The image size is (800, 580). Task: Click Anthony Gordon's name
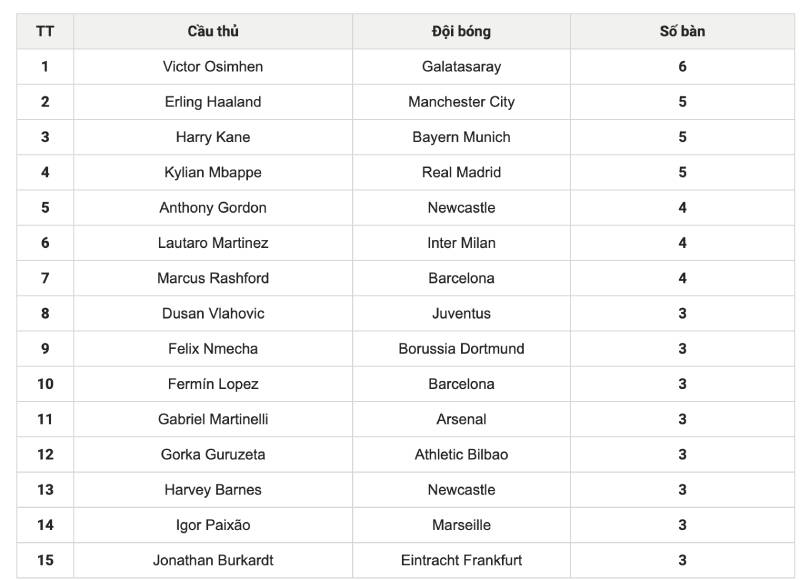(x=213, y=208)
